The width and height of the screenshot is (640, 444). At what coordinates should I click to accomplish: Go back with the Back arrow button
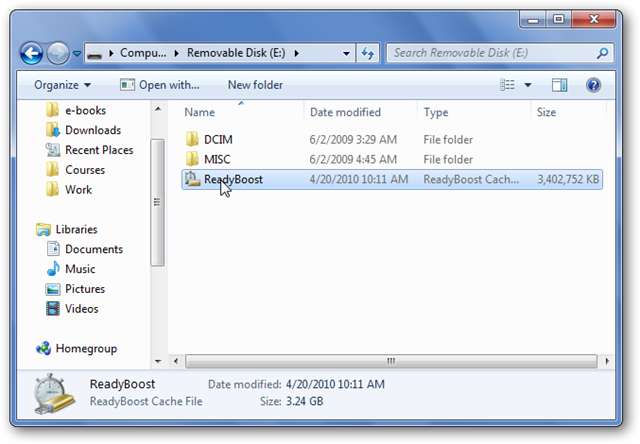[x=31, y=53]
